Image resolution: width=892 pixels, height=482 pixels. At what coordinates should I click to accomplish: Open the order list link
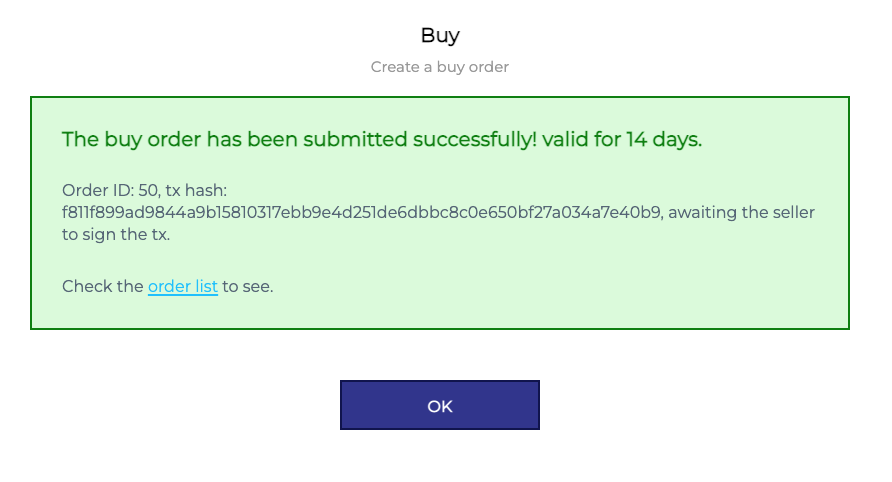click(183, 287)
